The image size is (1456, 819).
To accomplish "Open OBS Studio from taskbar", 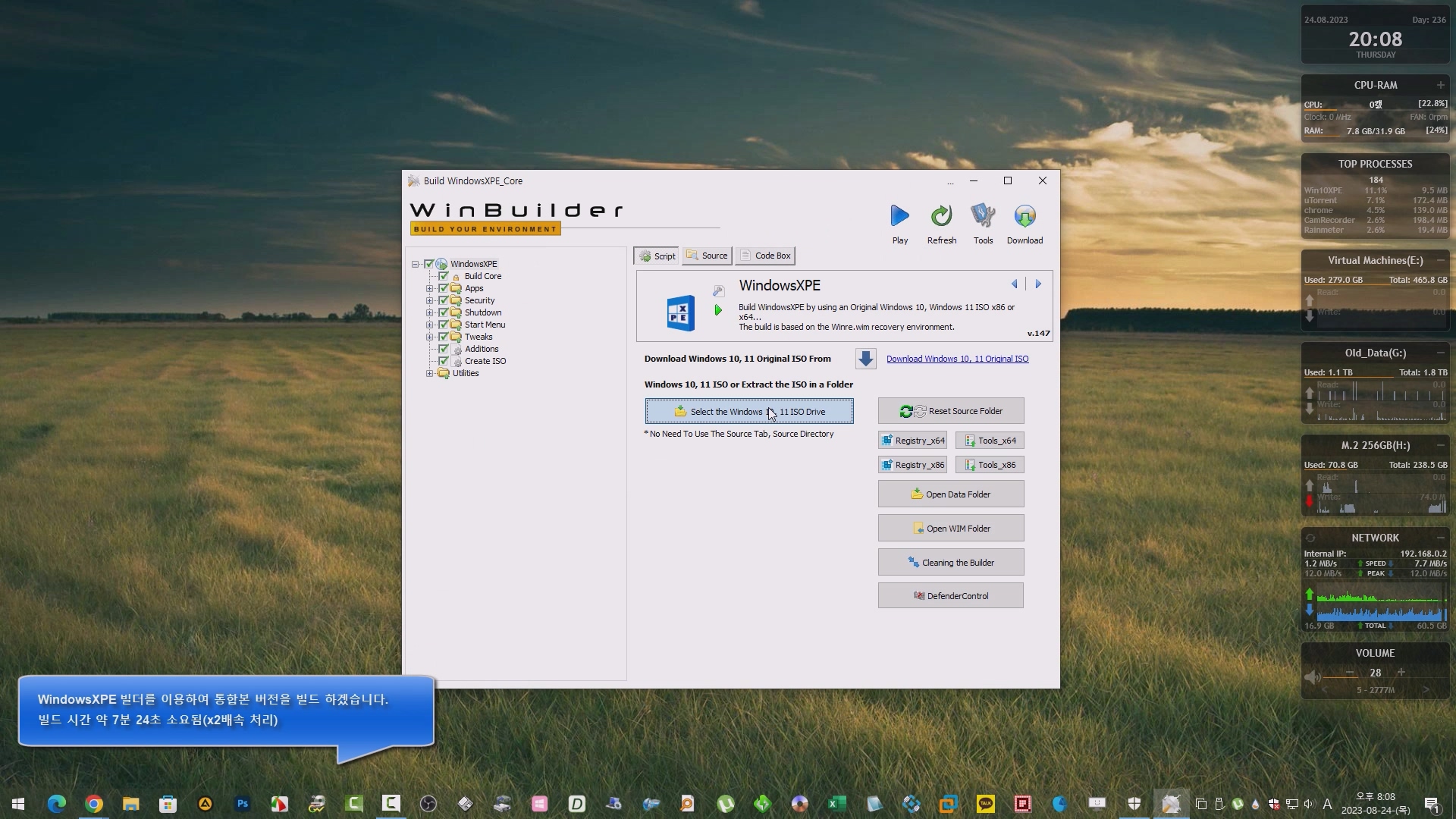I will point(428,804).
